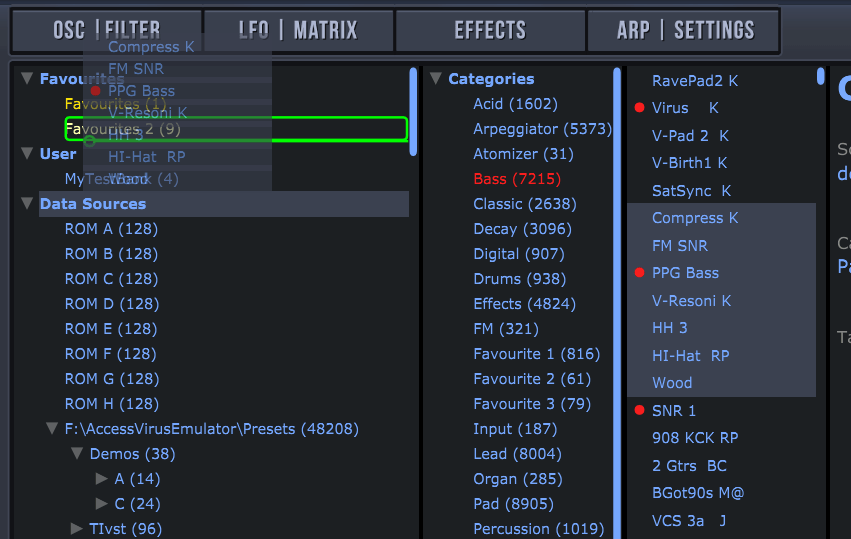Open the EFFECTS tab
Viewport: 851px width, 539px height.
coord(490,30)
